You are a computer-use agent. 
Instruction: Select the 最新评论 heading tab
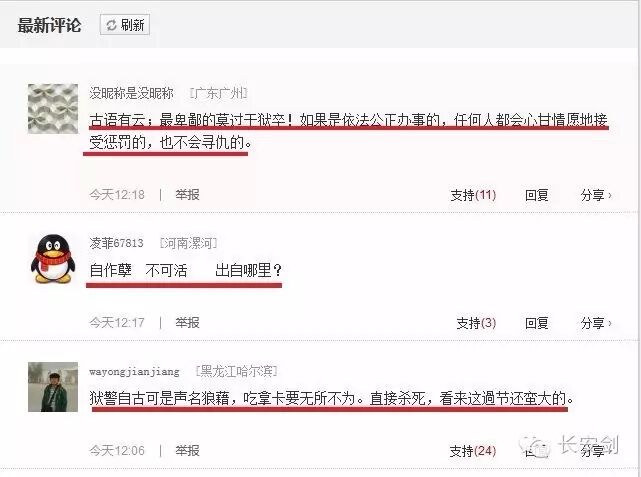coord(49,25)
